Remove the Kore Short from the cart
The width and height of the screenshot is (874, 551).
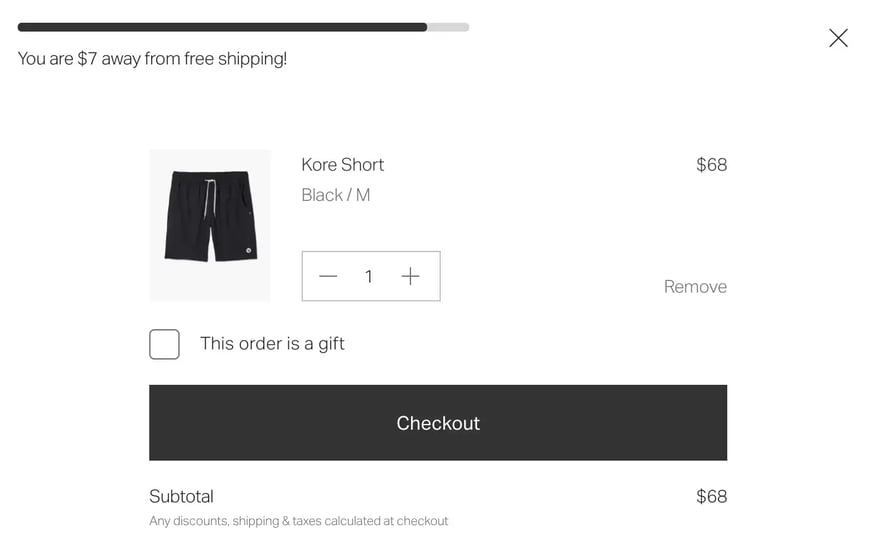coord(695,287)
